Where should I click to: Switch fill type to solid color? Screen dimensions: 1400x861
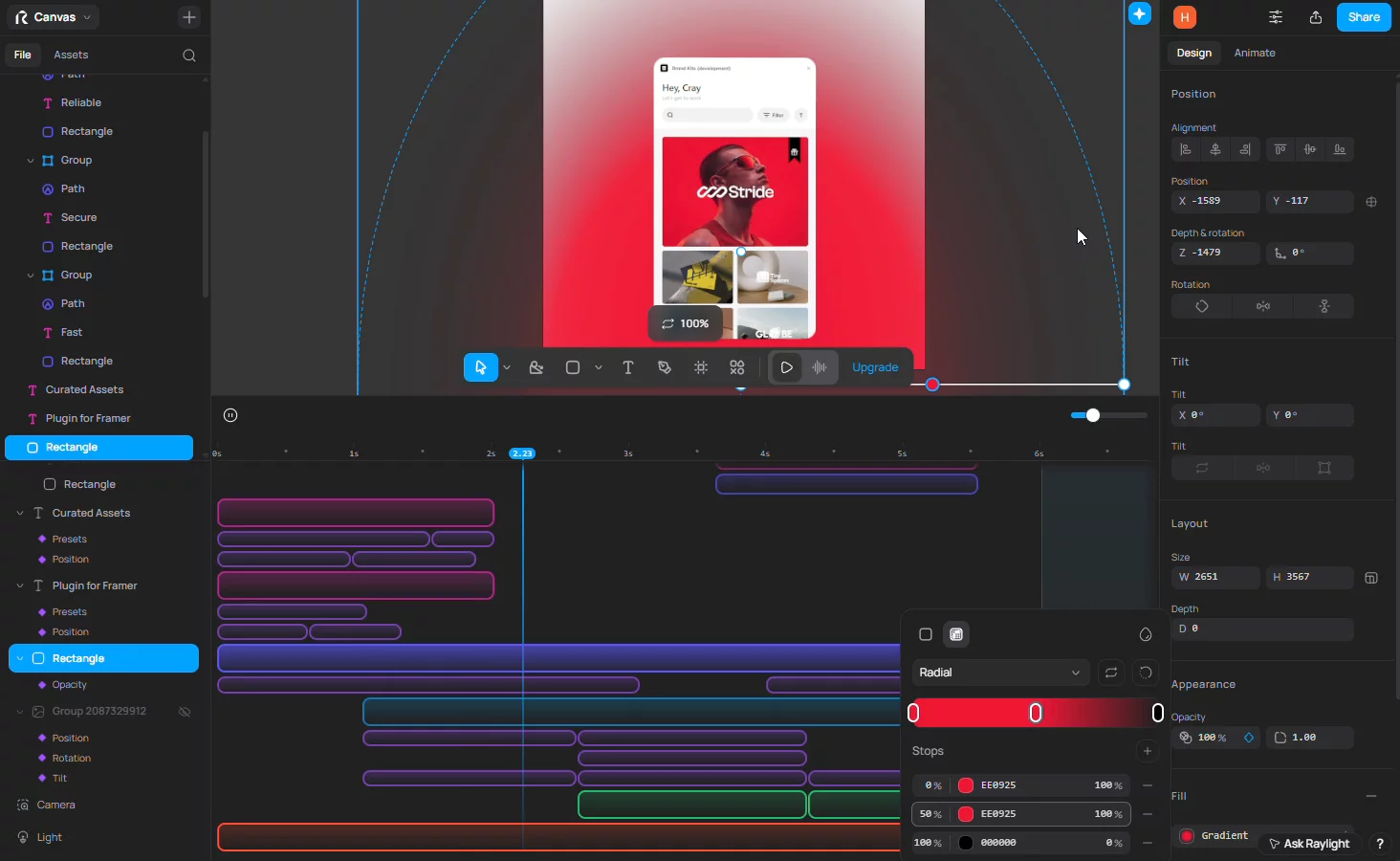[x=926, y=634]
